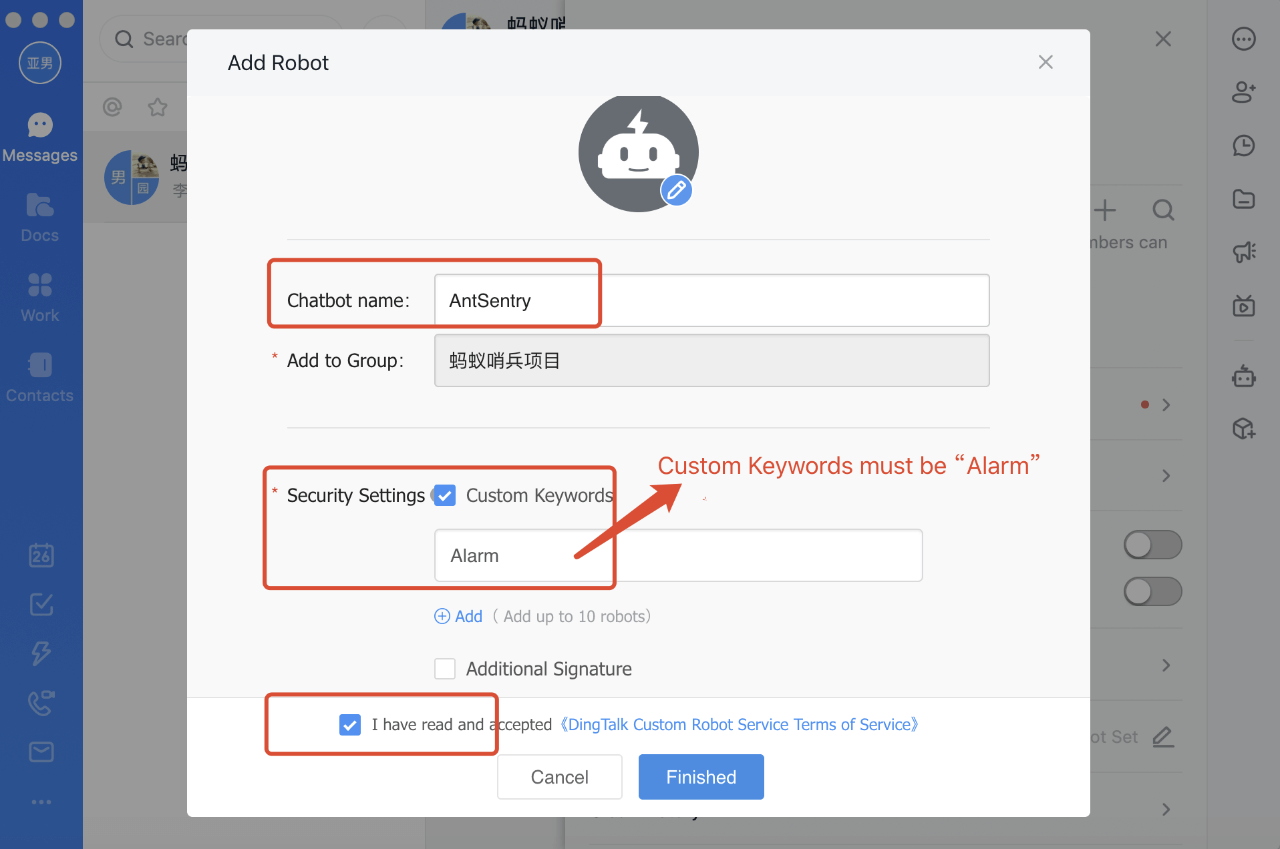Open the calendar icon in the sidebar

click(41, 555)
